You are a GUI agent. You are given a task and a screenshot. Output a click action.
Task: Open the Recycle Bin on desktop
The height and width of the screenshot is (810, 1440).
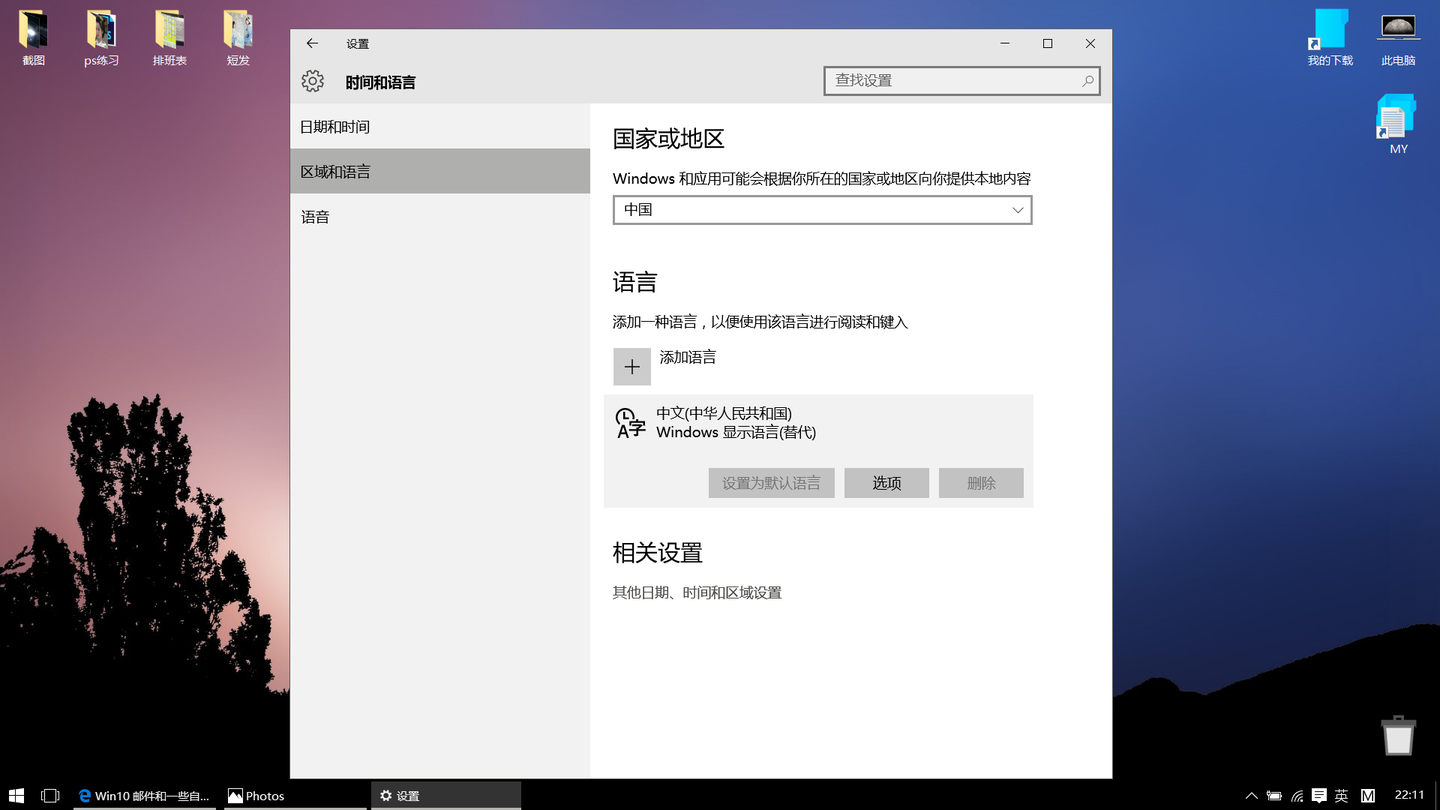(x=1397, y=735)
